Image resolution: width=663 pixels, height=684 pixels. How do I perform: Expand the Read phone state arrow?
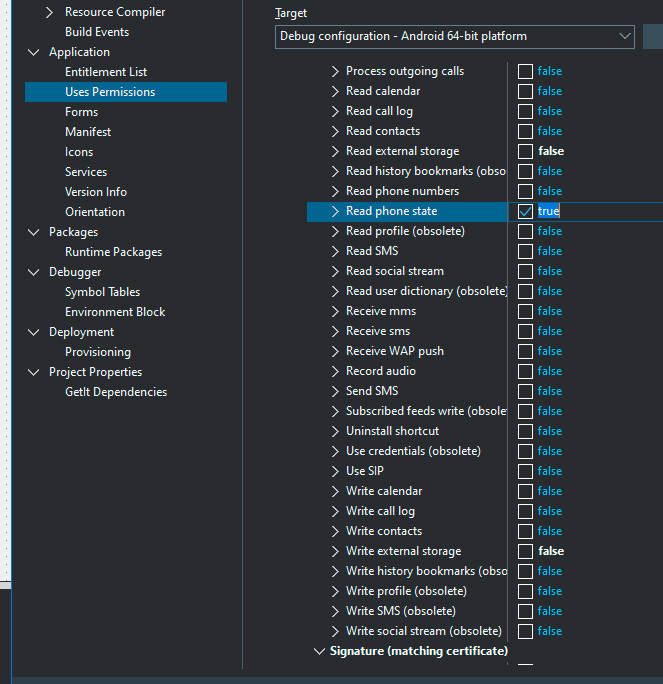pyautogui.click(x=335, y=211)
